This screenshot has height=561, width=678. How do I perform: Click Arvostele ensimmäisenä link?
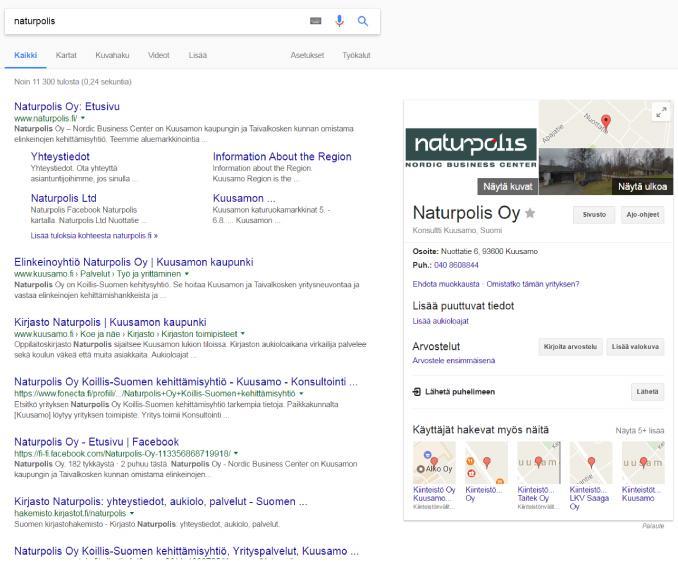pyautogui.click(x=454, y=361)
